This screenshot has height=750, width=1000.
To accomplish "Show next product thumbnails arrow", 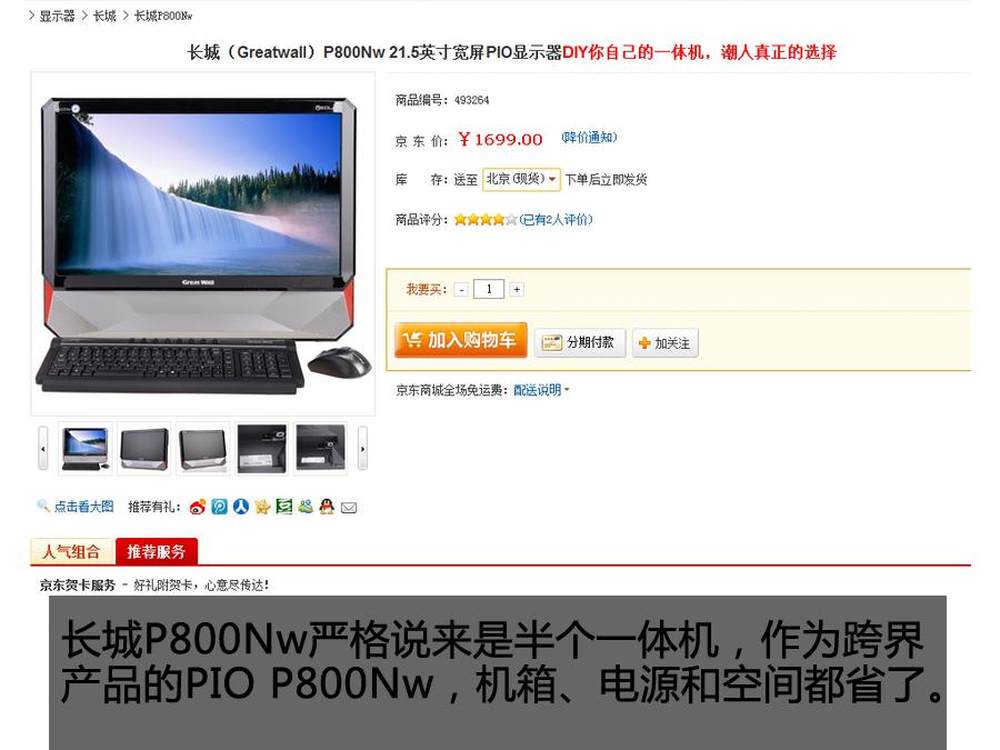I will (x=362, y=449).
